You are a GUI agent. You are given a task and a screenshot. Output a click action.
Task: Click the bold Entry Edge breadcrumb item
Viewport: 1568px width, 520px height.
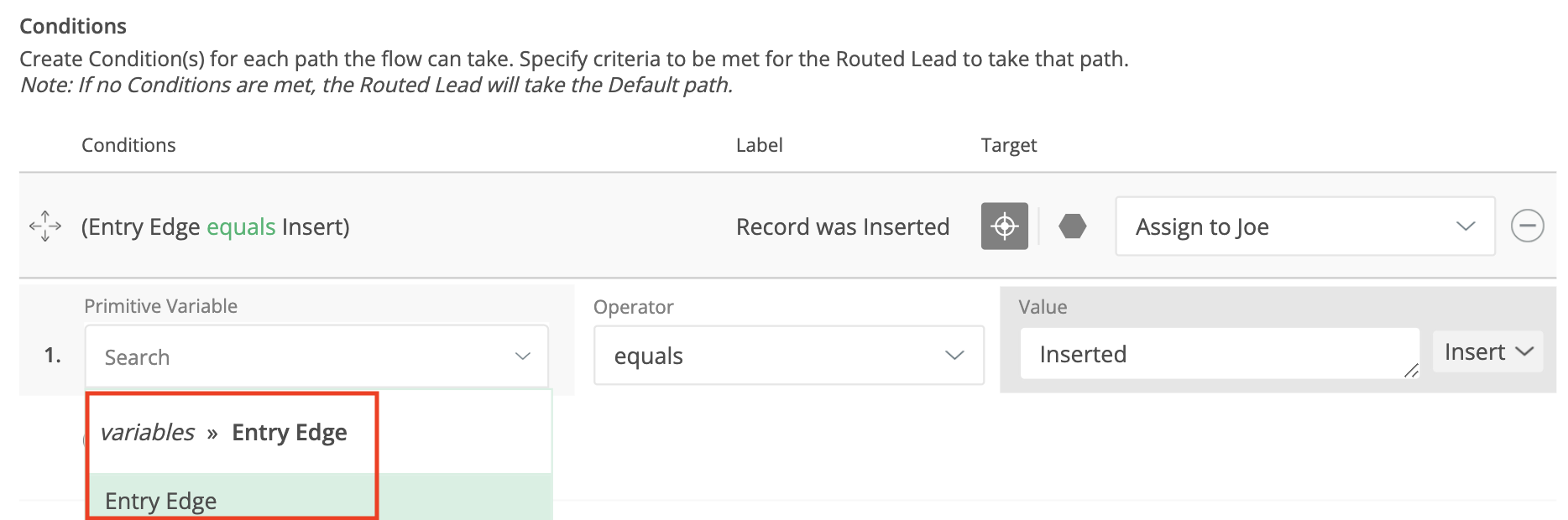coord(290,433)
